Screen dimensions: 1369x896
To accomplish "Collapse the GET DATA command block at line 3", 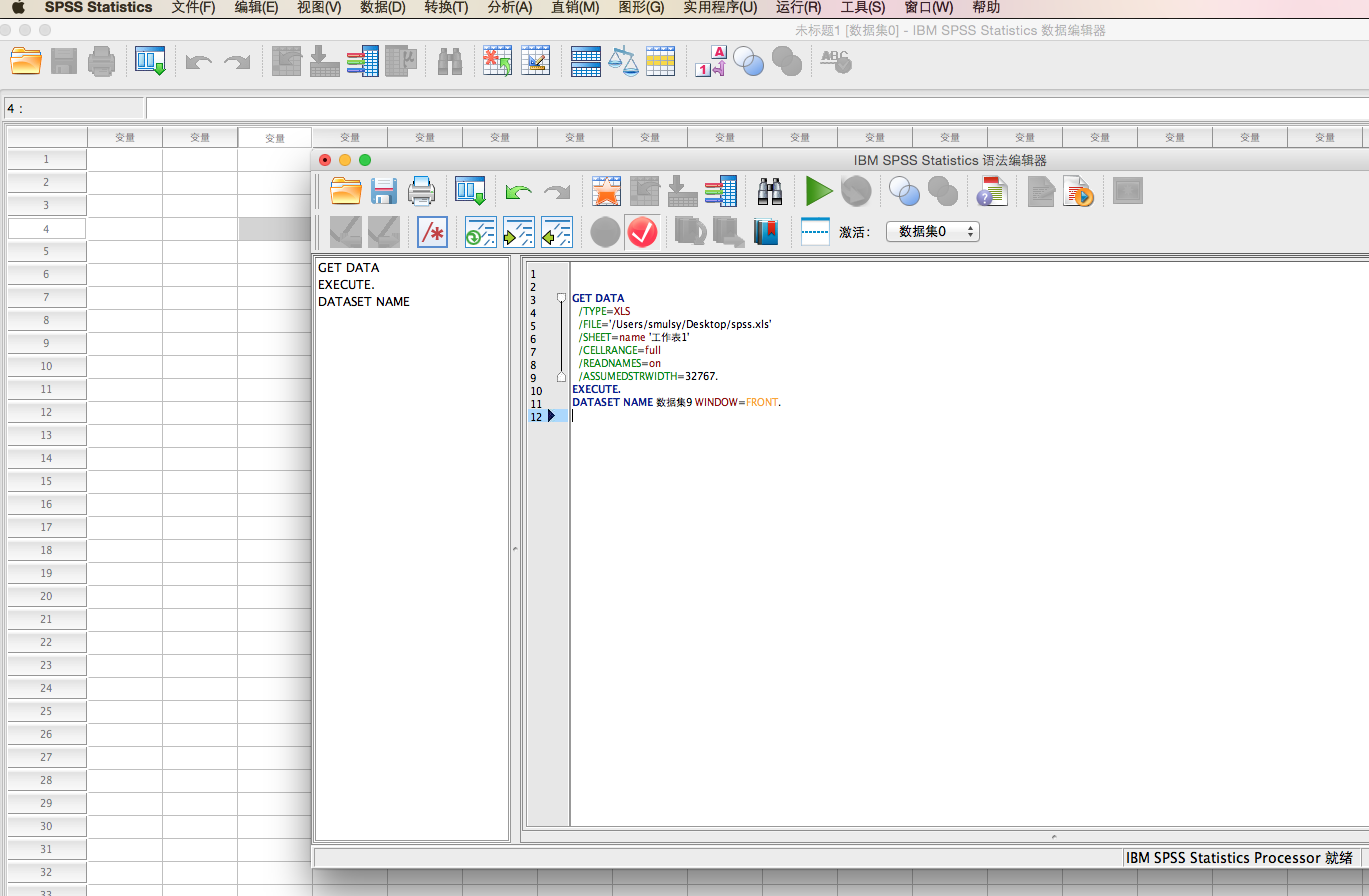I will tap(561, 298).
